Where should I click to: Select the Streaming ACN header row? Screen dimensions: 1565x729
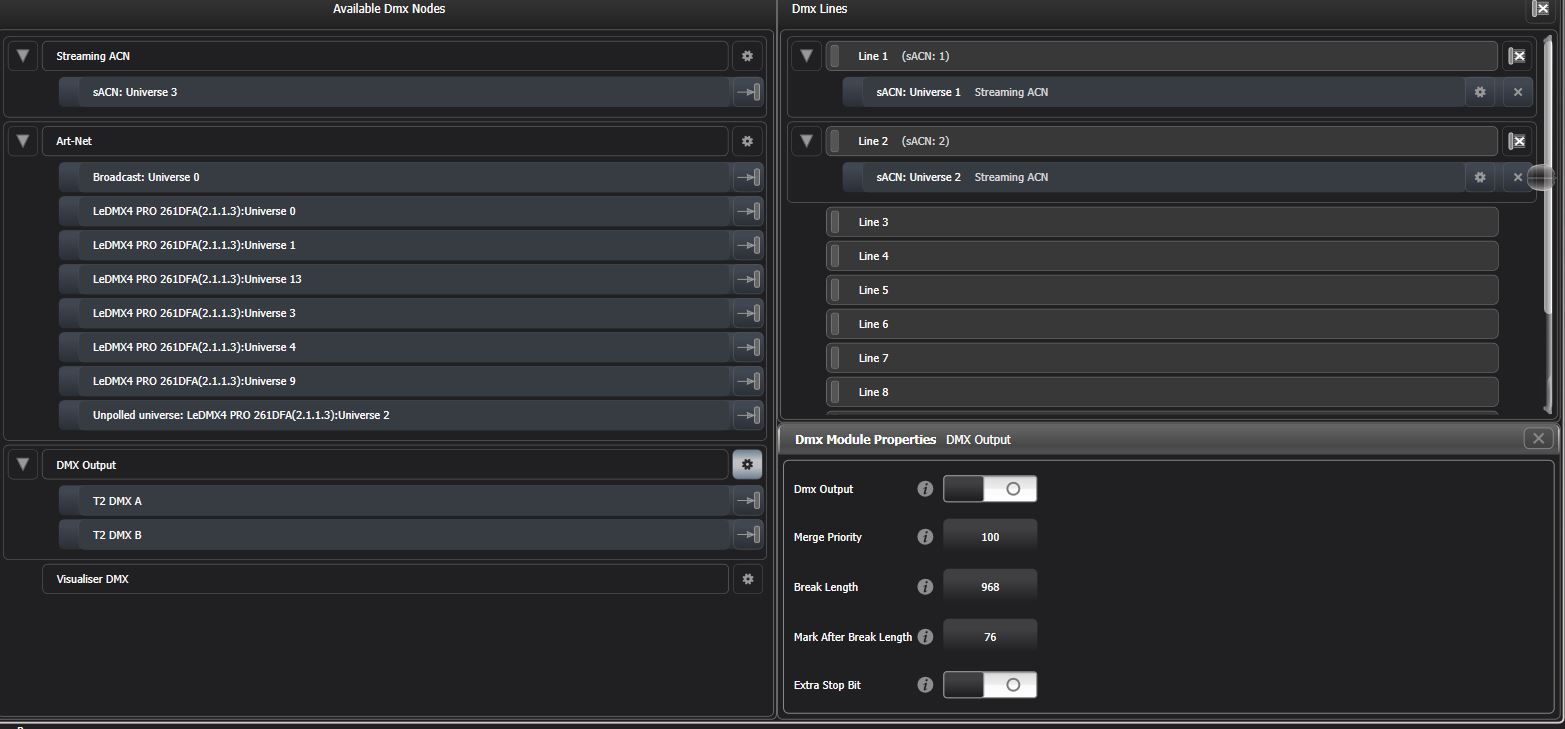point(385,56)
